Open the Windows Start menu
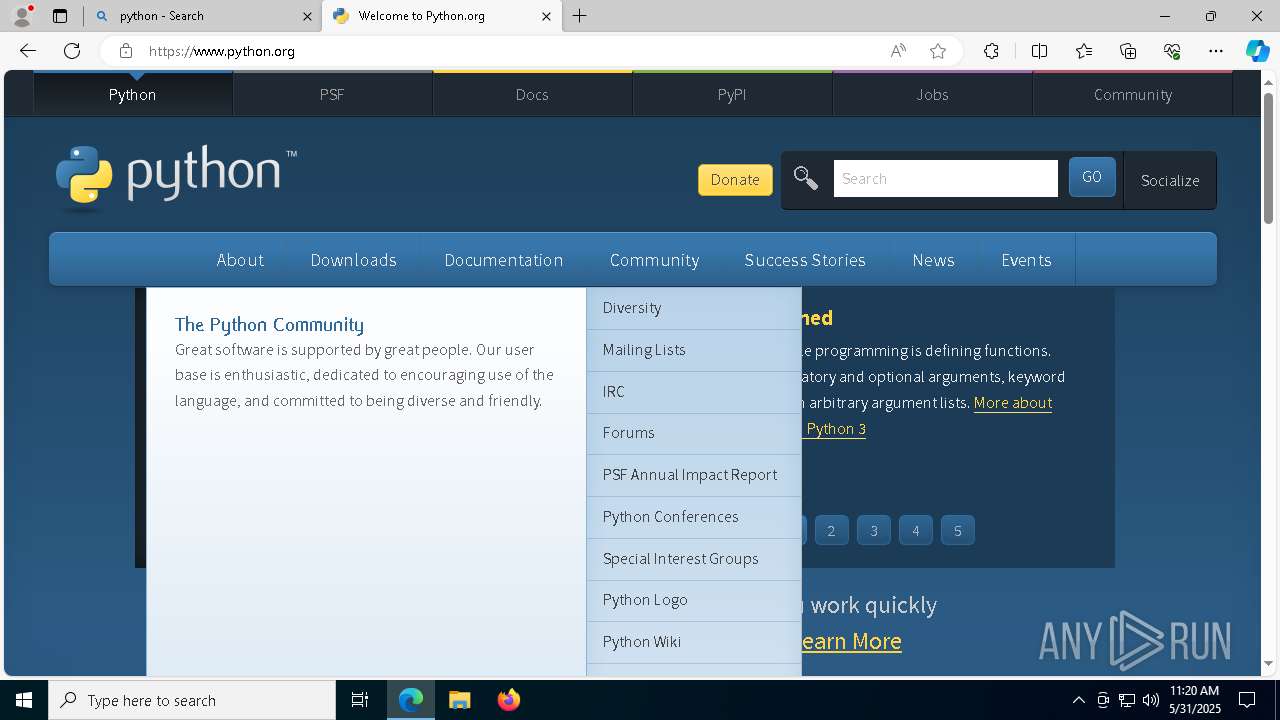The height and width of the screenshot is (720, 1280). 24,700
